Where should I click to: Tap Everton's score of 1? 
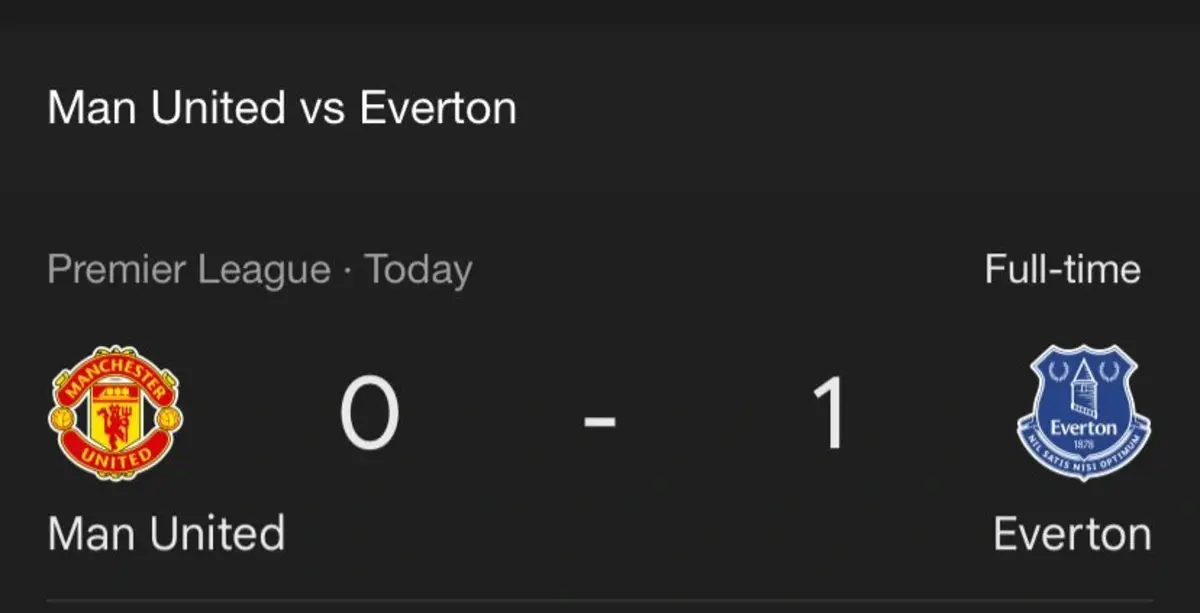click(830, 414)
